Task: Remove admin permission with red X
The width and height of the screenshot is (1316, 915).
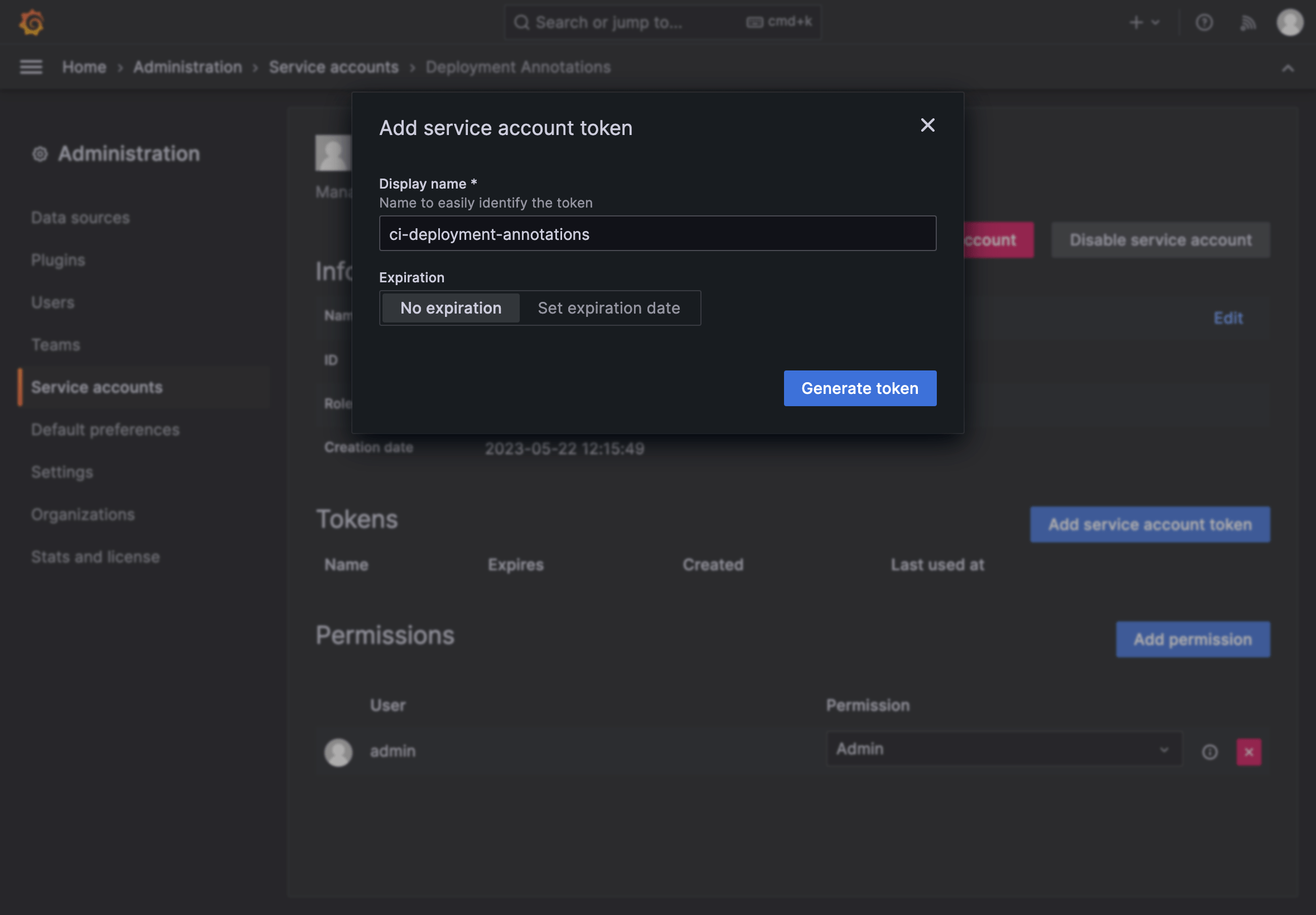Action: [1249, 752]
